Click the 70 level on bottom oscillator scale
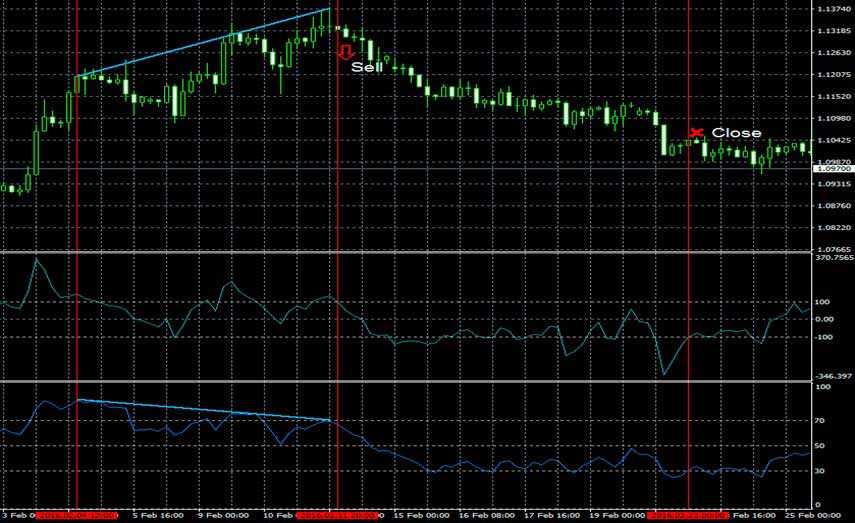The image size is (855, 523). pos(823,422)
